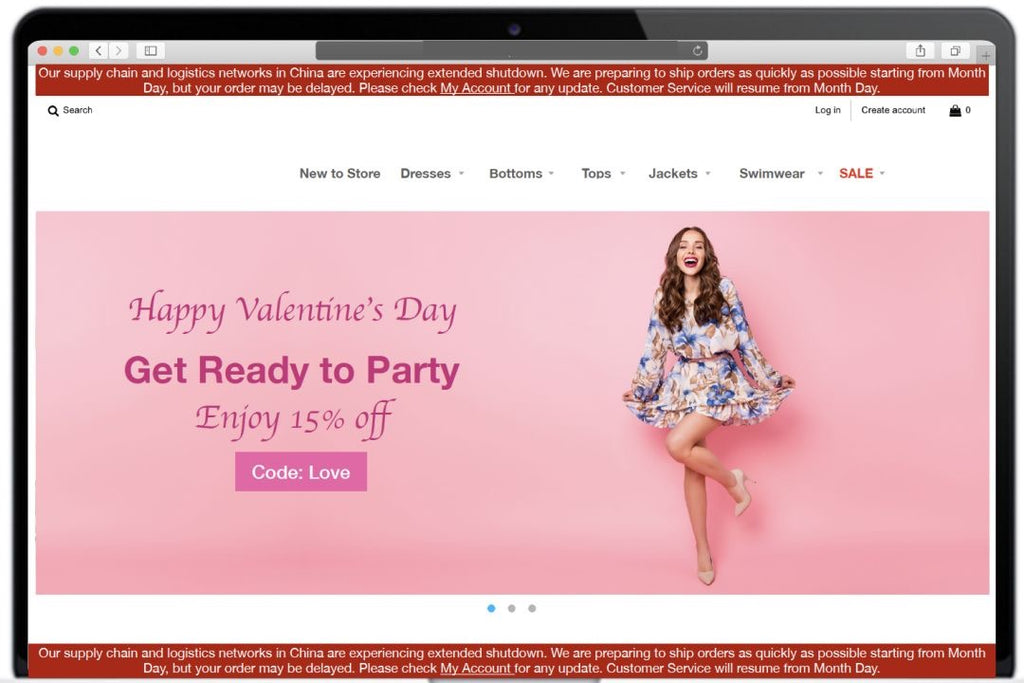The height and width of the screenshot is (683, 1024).
Task: Click the browser back arrow
Action: tap(97, 50)
